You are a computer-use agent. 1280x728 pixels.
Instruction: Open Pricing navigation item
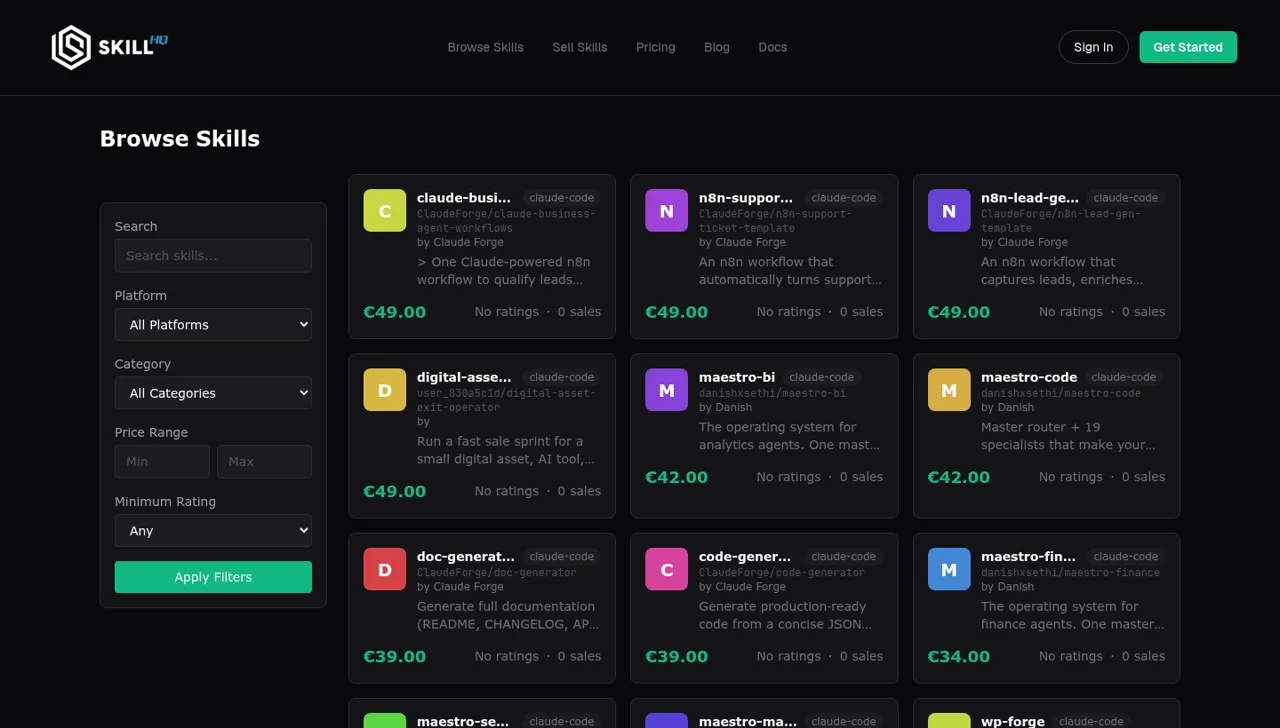(656, 47)
